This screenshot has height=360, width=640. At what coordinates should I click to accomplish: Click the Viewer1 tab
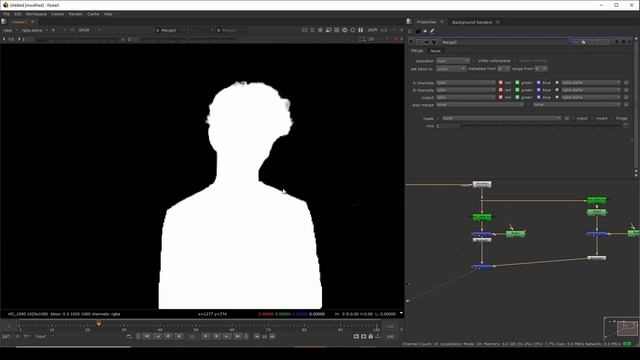[x=19, y=22]
